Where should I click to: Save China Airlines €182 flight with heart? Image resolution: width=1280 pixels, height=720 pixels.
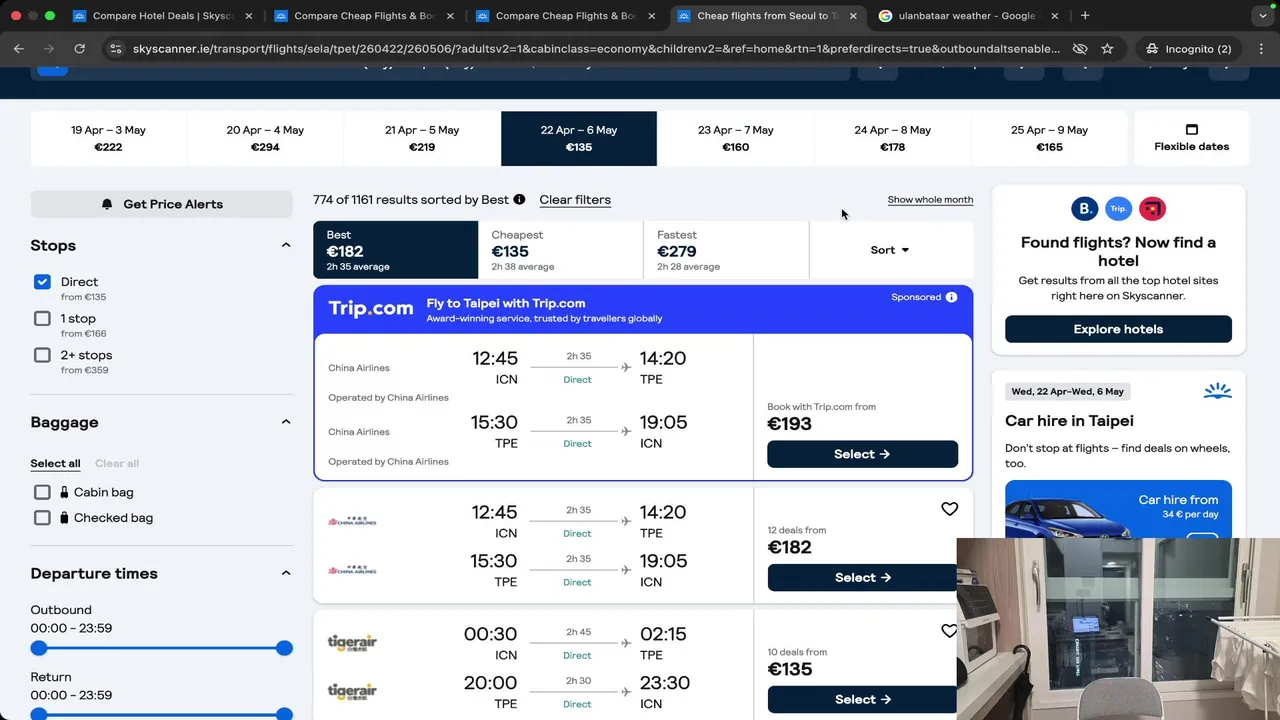click(x=949, y=509)
